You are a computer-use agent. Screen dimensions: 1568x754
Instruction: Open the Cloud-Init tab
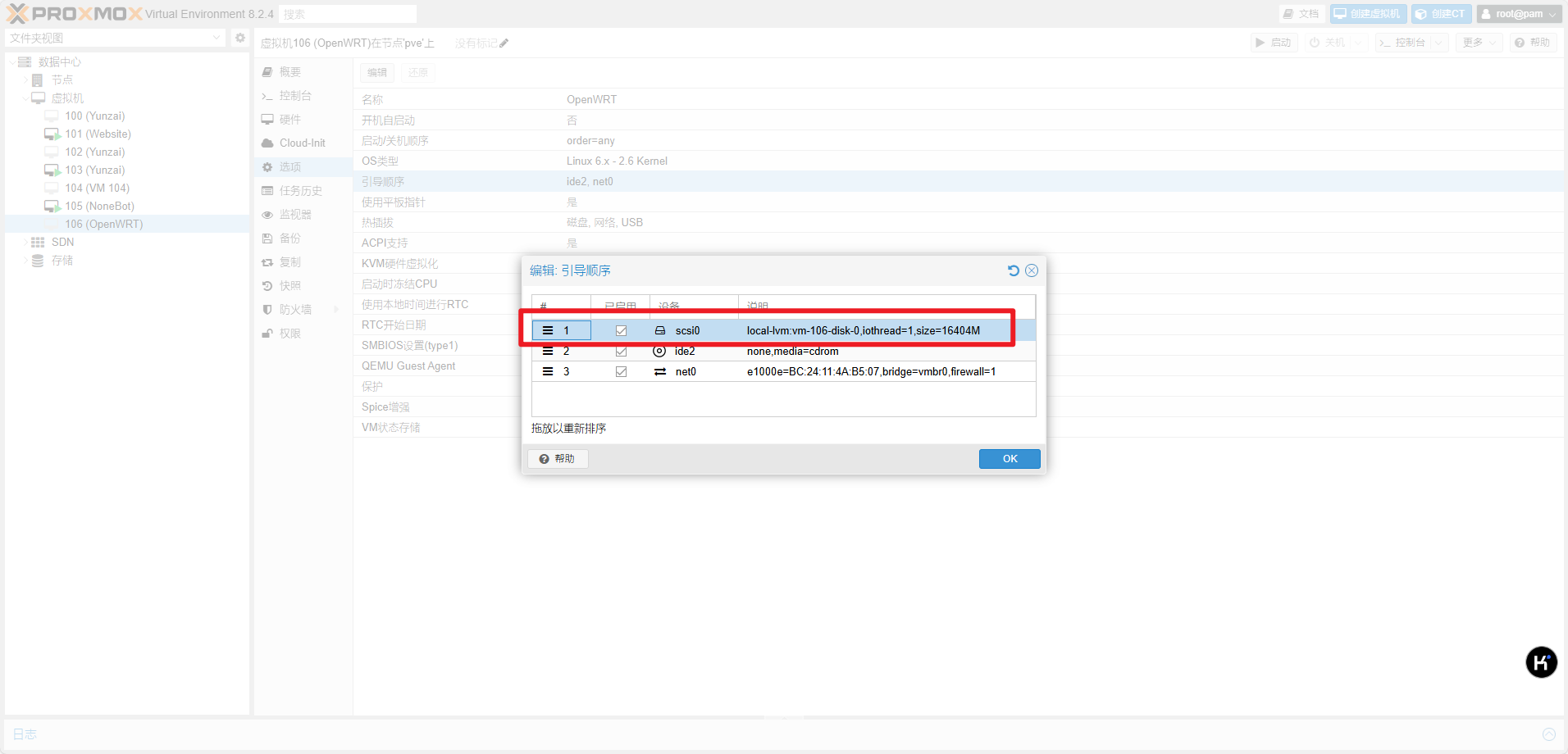303,143
